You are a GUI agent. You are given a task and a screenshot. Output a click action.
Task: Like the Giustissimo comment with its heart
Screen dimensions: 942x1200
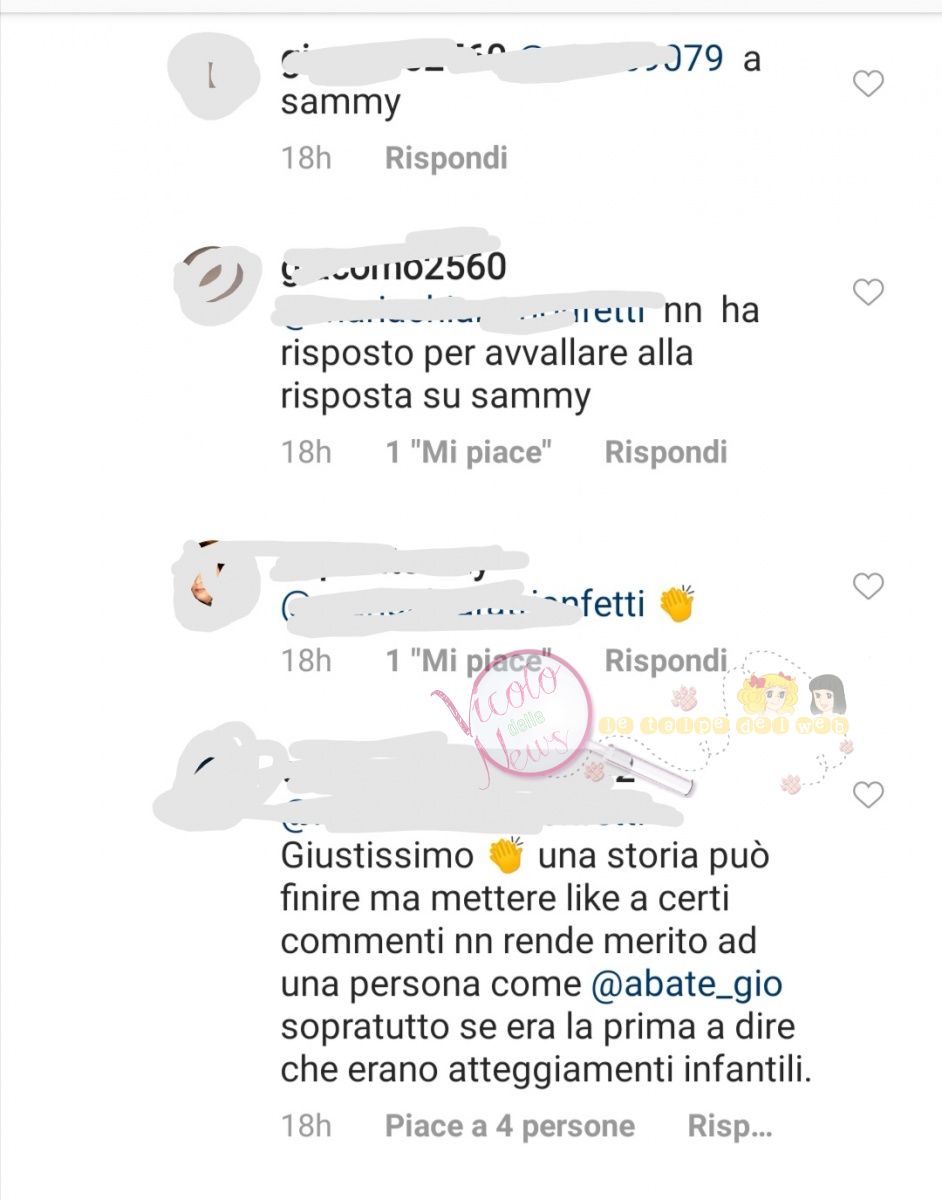tap(868, 795)
